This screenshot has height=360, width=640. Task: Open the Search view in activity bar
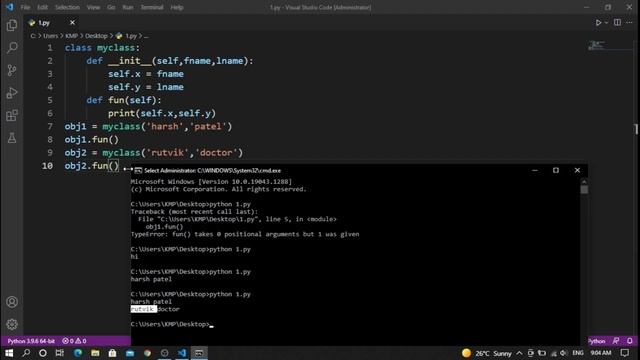click(12, 48)
